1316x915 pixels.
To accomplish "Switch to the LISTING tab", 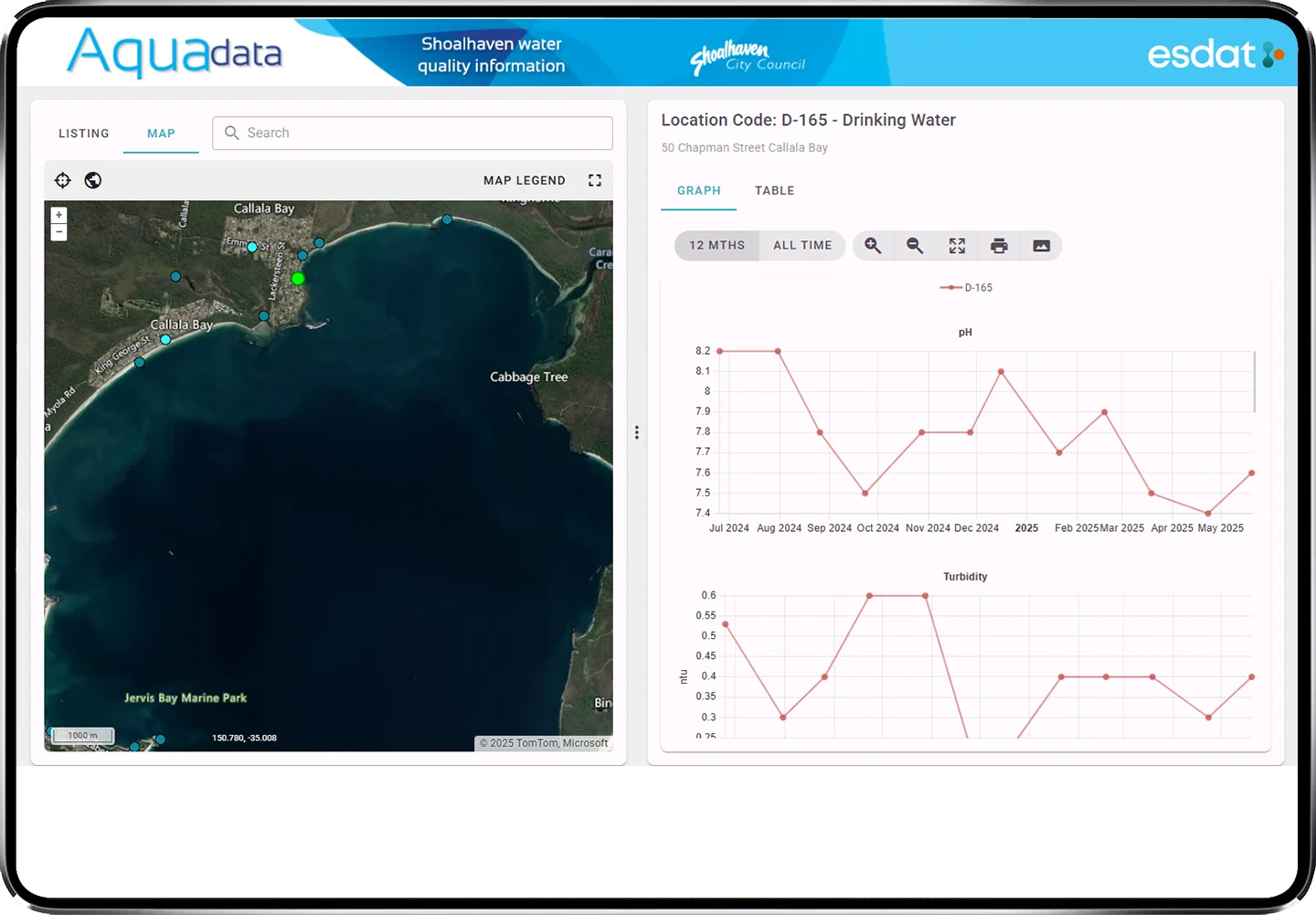I will tap(84, 133).
